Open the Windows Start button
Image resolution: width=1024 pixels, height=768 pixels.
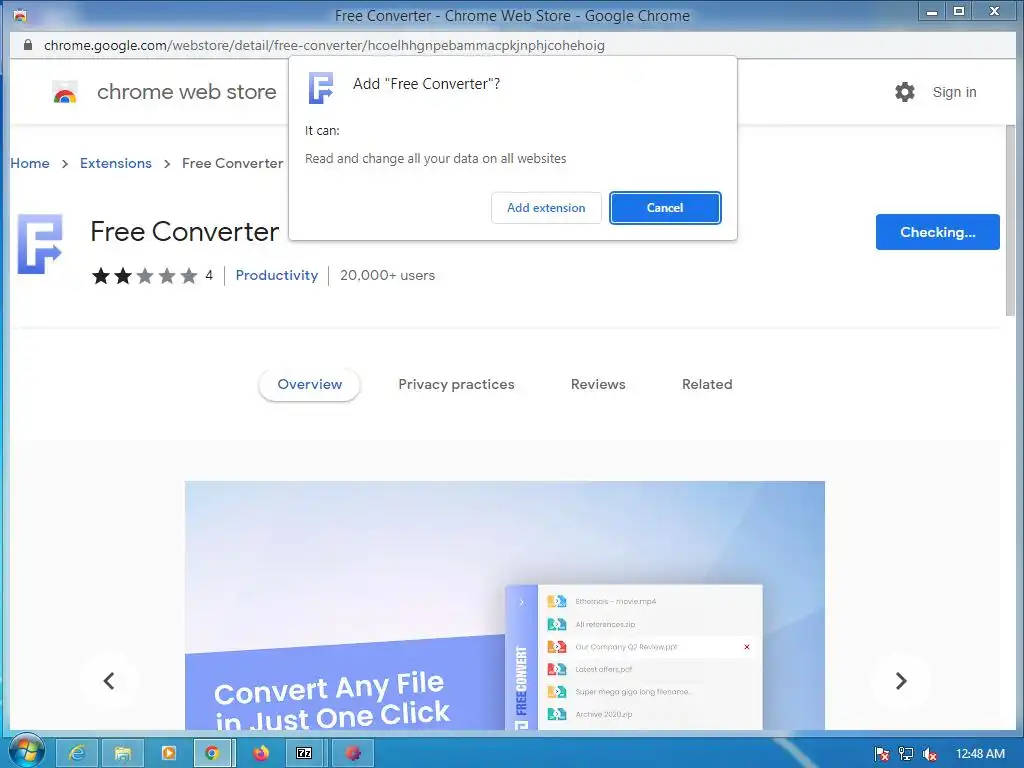pos(27,750)
